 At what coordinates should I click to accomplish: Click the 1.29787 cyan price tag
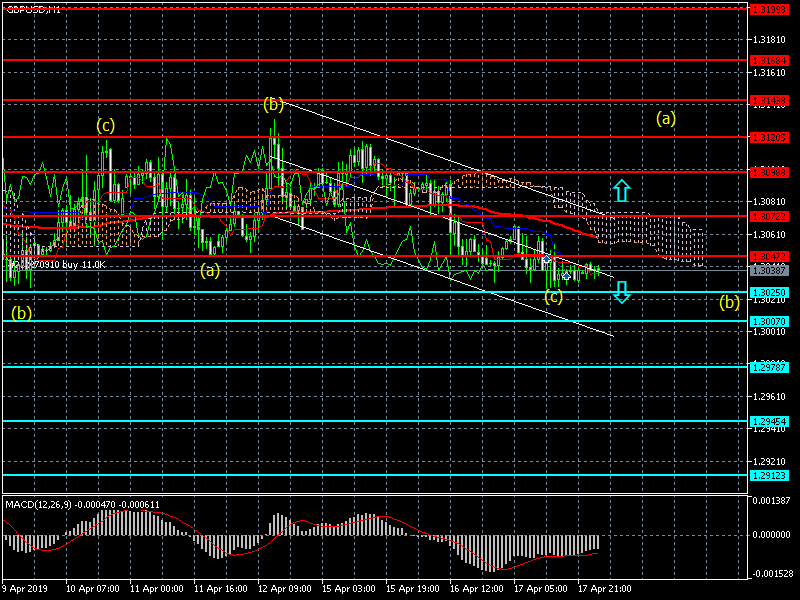coord(769,367)
